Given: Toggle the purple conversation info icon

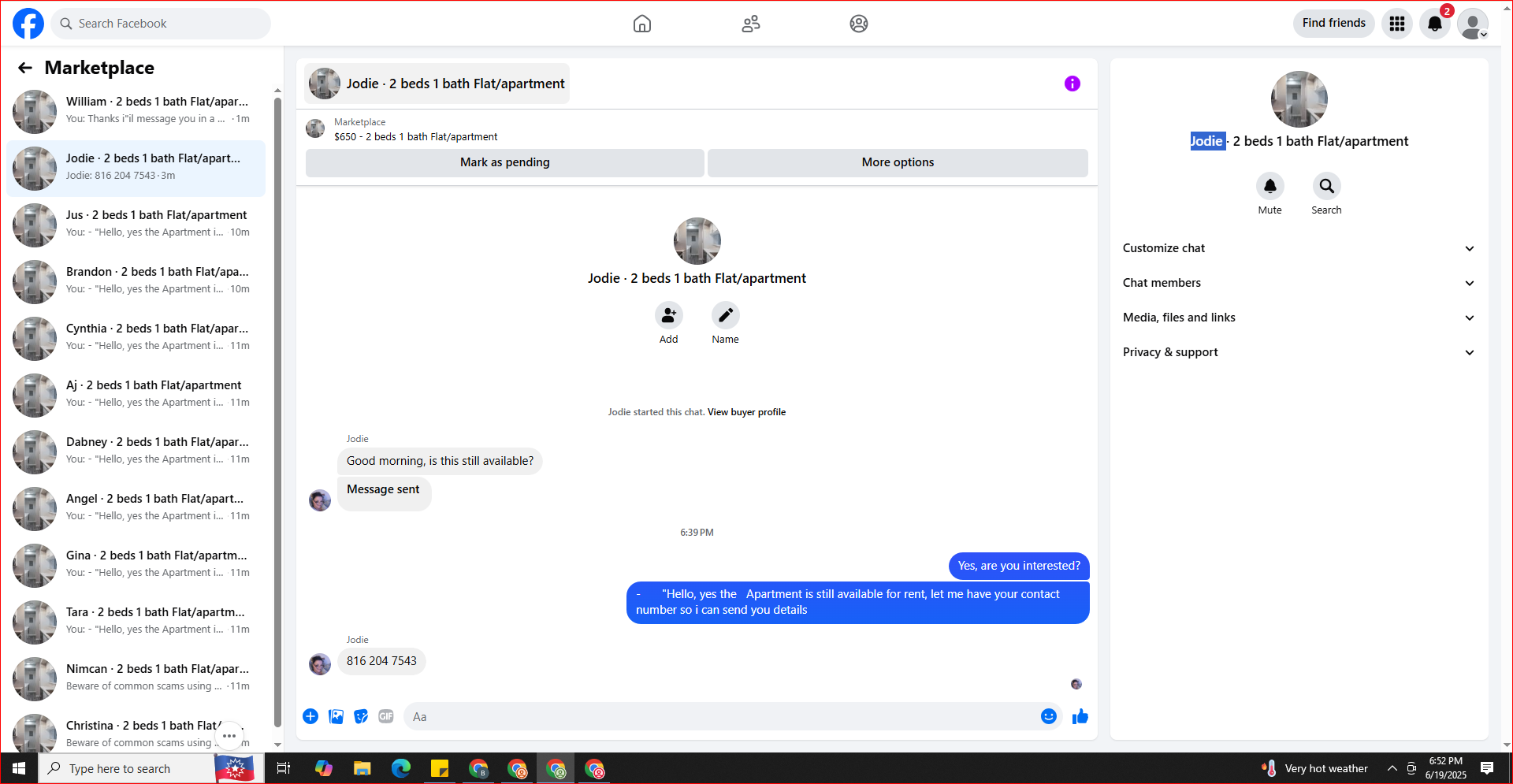Looking at the screenshot, I should (1072, 84).
